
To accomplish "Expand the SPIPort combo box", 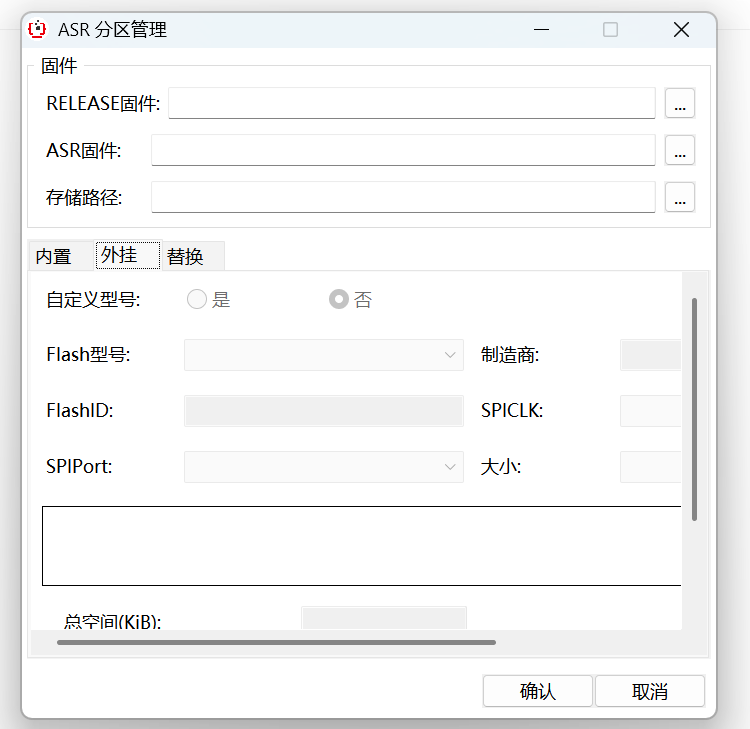I will point(323,467).
